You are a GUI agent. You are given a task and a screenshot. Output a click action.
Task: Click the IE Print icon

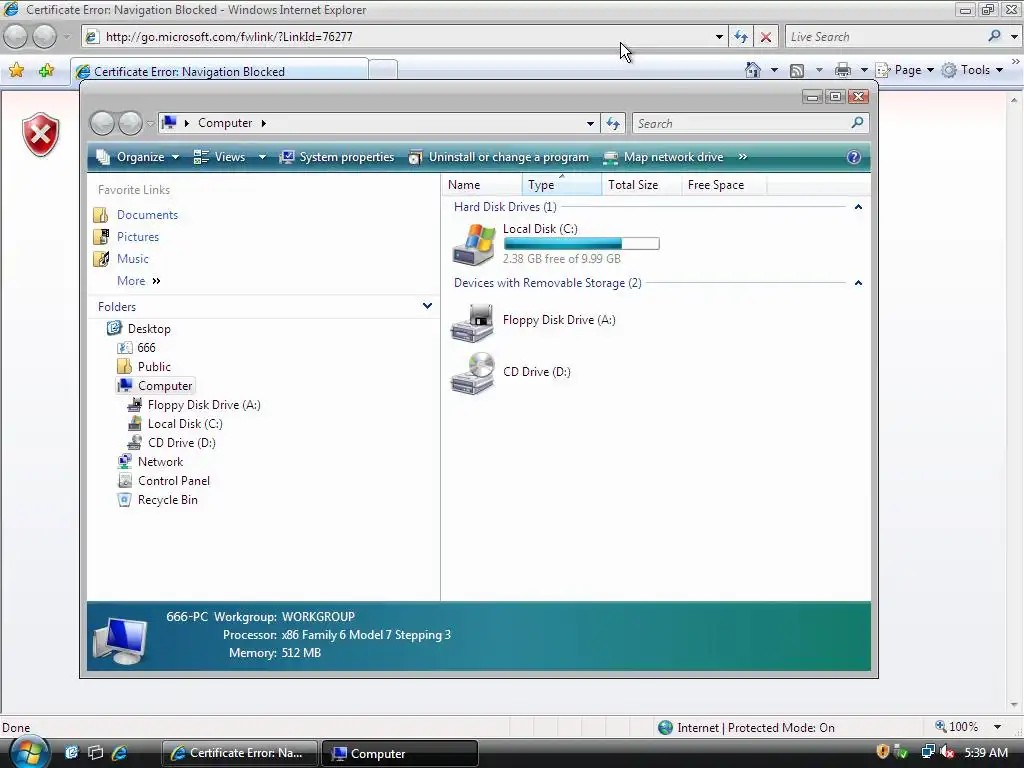pyautogui.click(x=843, y=70)
